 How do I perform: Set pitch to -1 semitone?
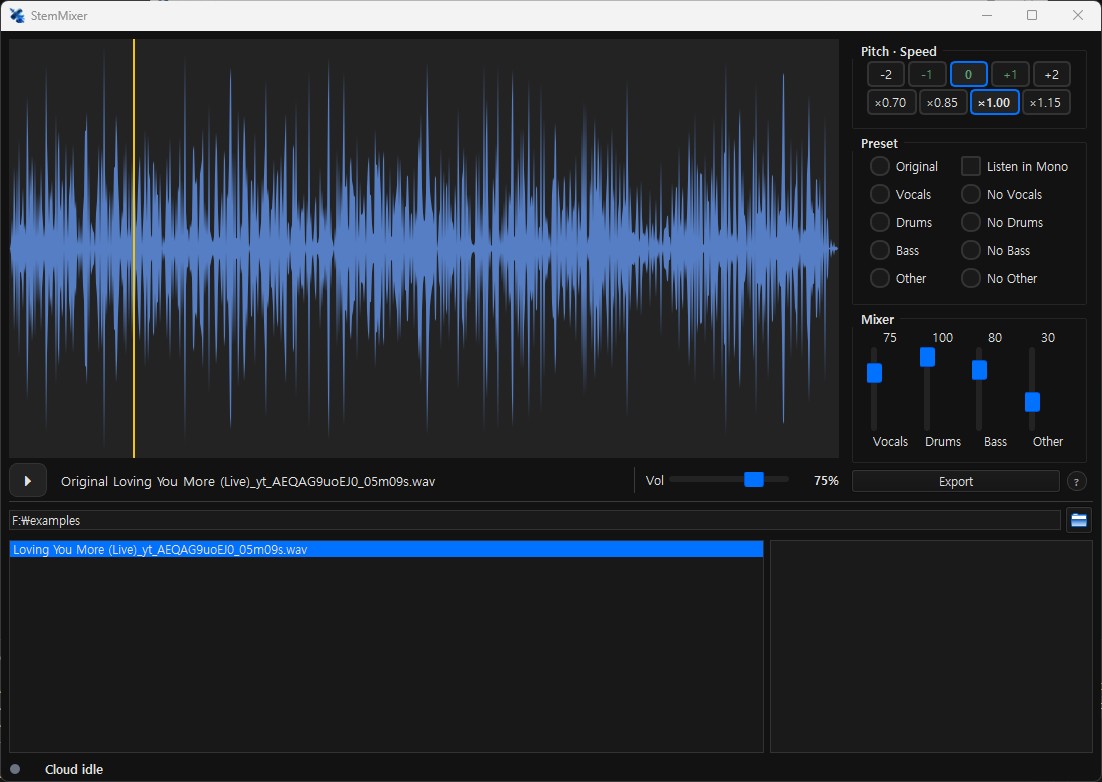[x=927, y=74]
